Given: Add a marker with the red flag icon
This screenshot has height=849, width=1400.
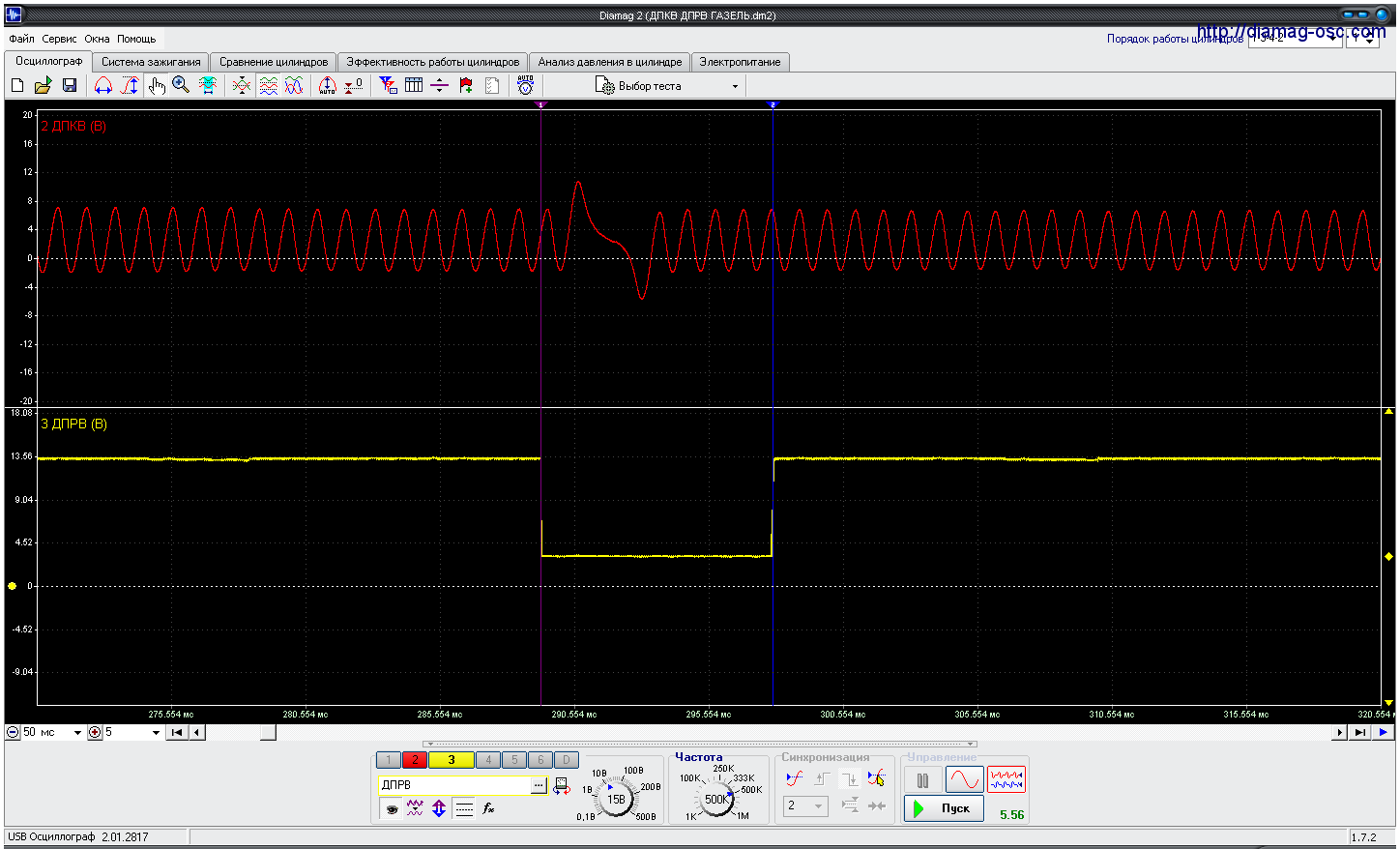Looking at the screenshot, I should [x=466, y=85].
